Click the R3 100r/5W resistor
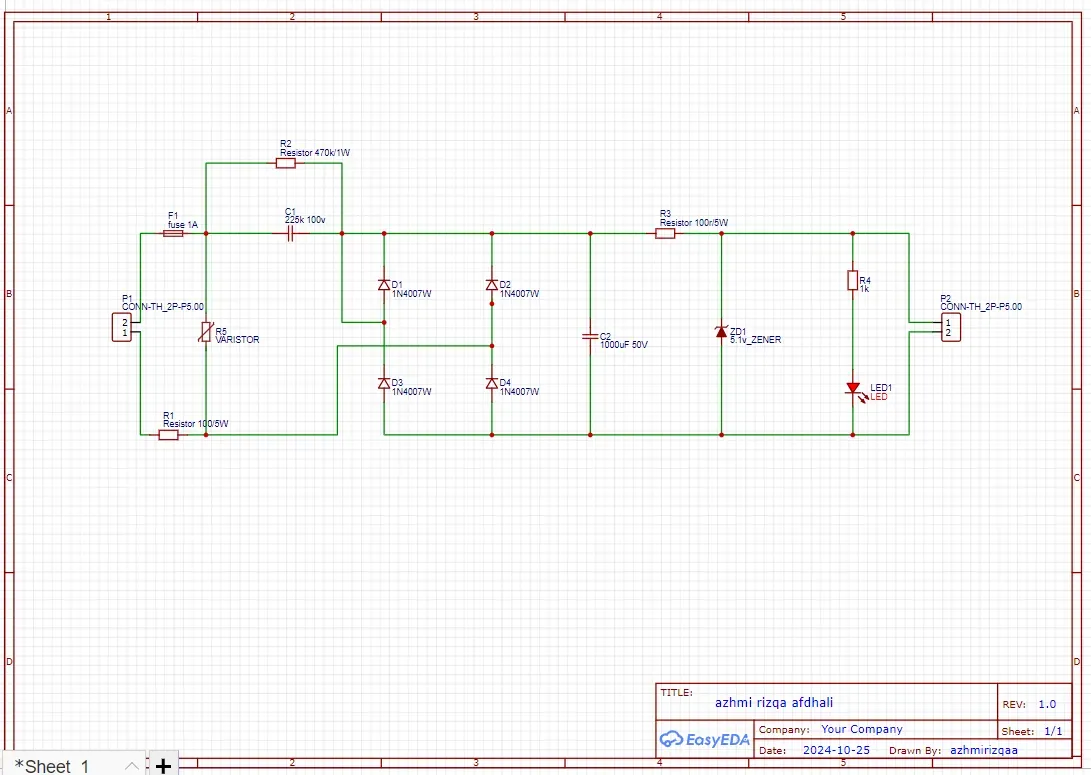This screenshot has height=775, width=1091. [x=665, y=234]
